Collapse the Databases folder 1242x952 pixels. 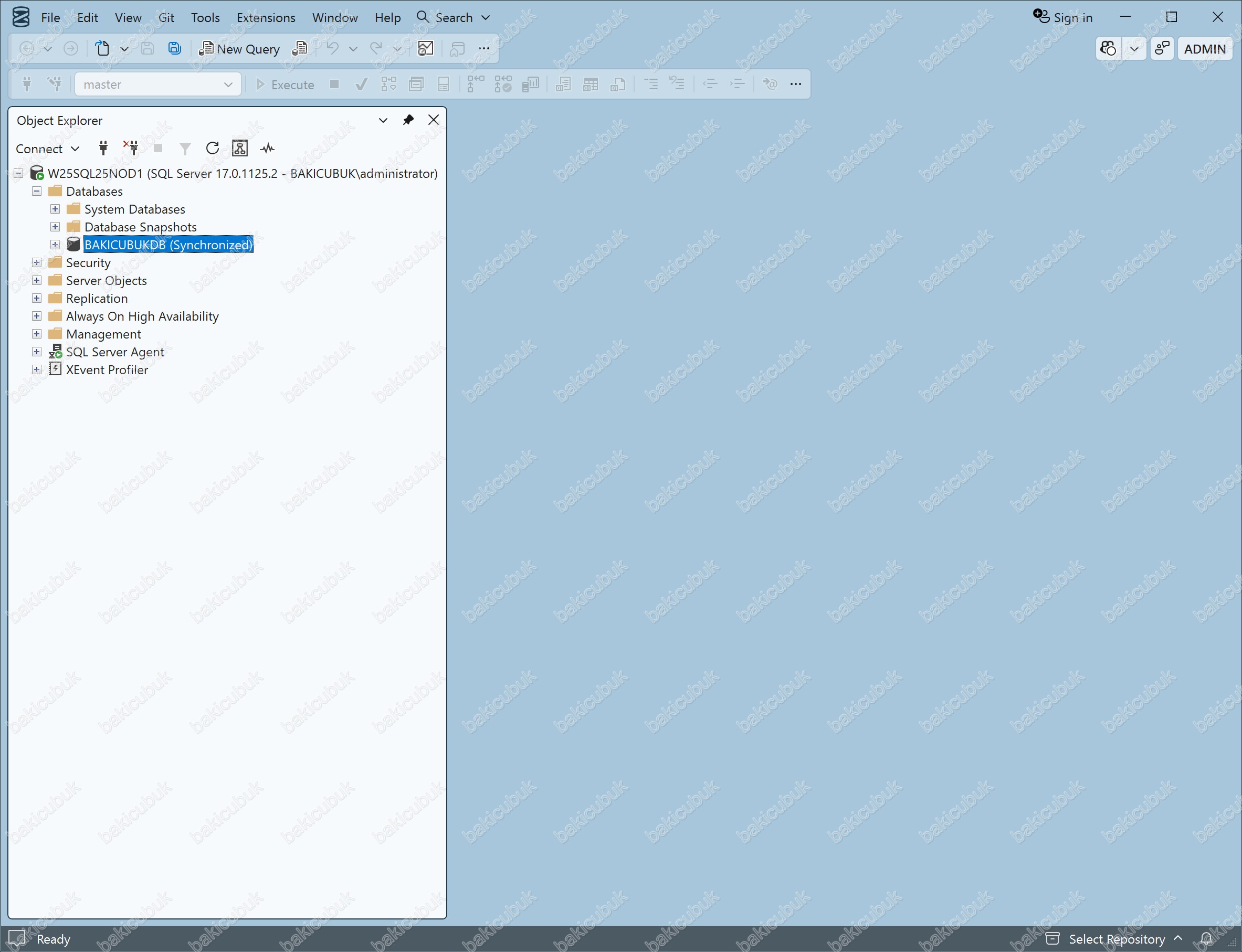tap(37, 192)
